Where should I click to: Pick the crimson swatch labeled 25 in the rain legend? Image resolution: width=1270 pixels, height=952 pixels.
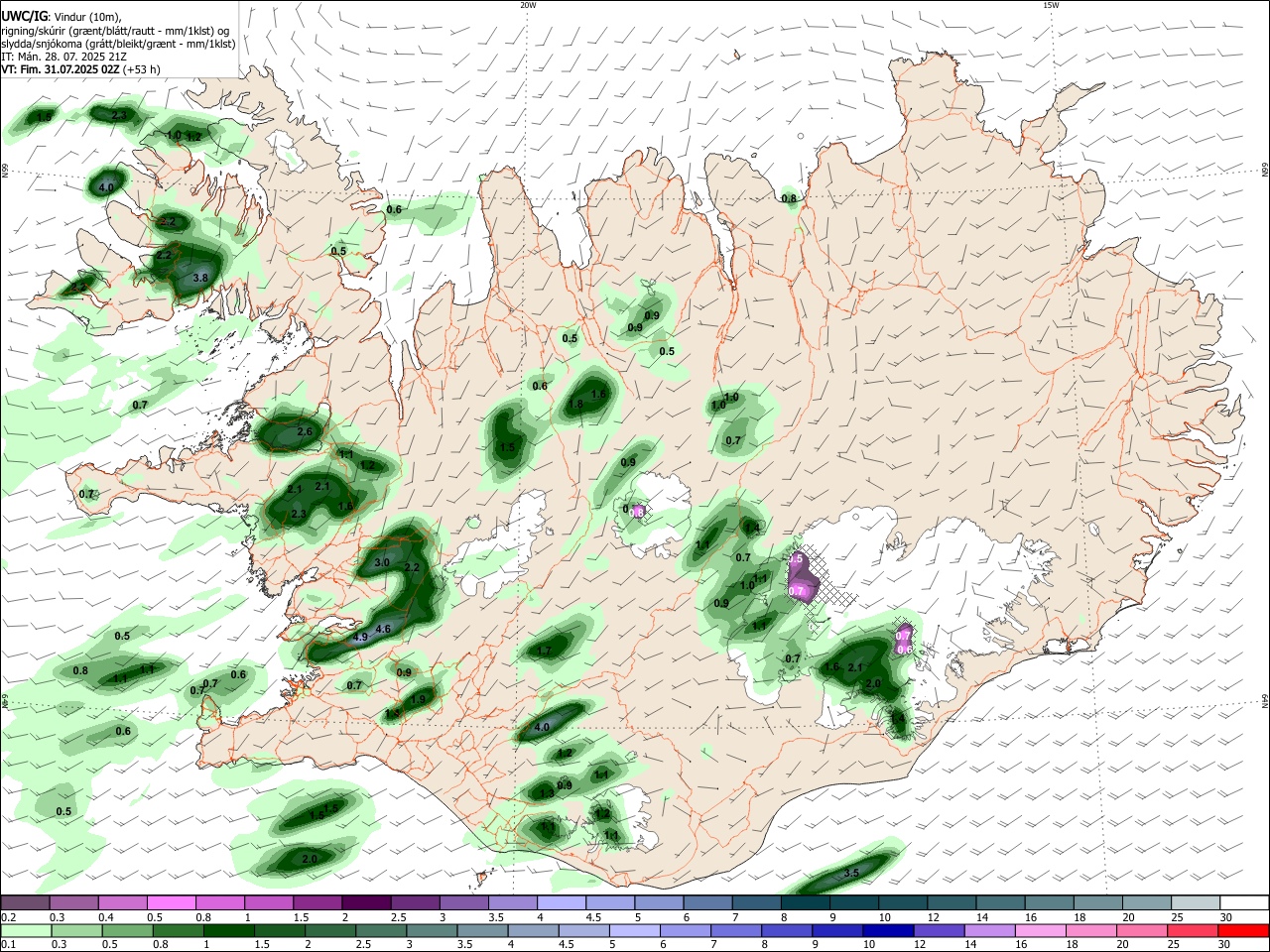1191,931
